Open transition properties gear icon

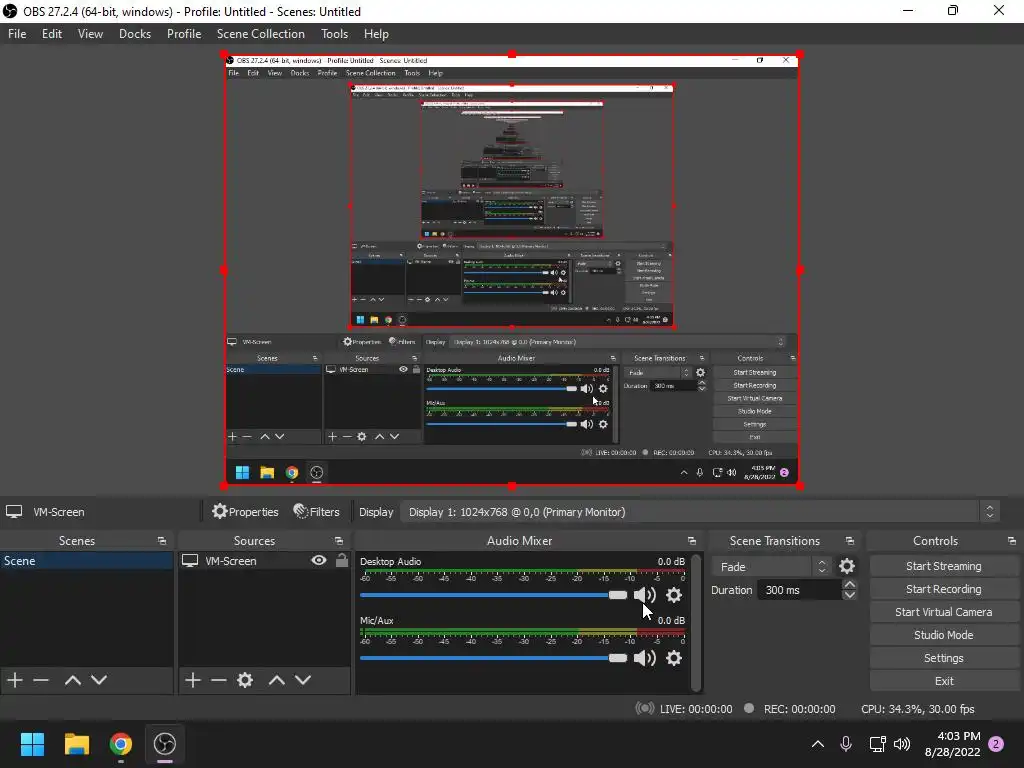[x=847, y=566]
